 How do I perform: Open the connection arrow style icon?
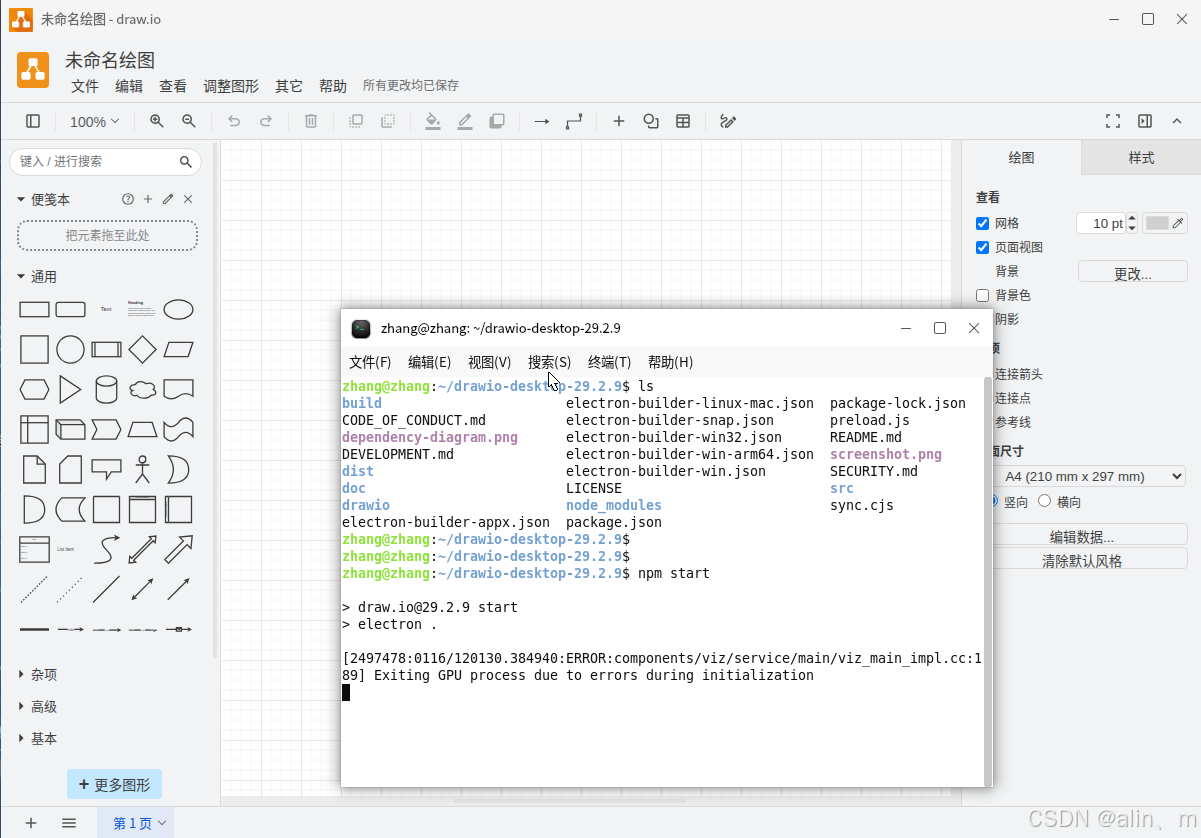coord(542,121)
